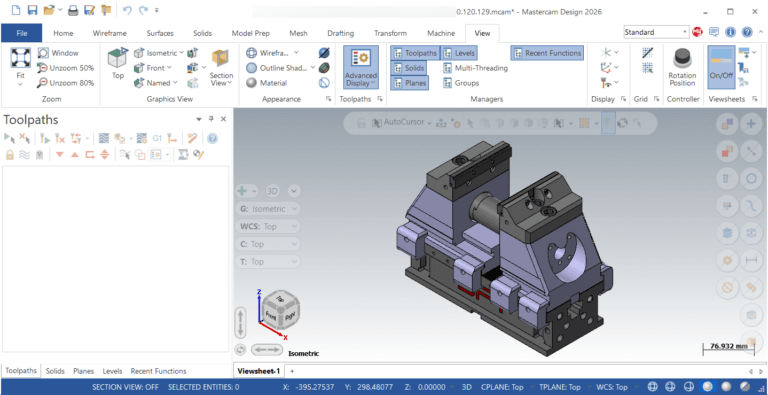Click Unzoom 50% button
This screenshot has height=395, width=768.
tap(66, 68)
